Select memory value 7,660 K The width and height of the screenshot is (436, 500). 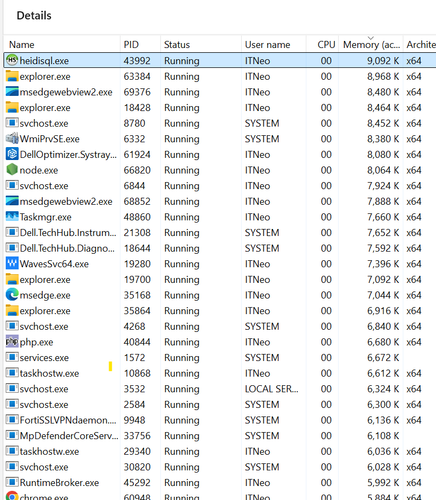(383, 217)
